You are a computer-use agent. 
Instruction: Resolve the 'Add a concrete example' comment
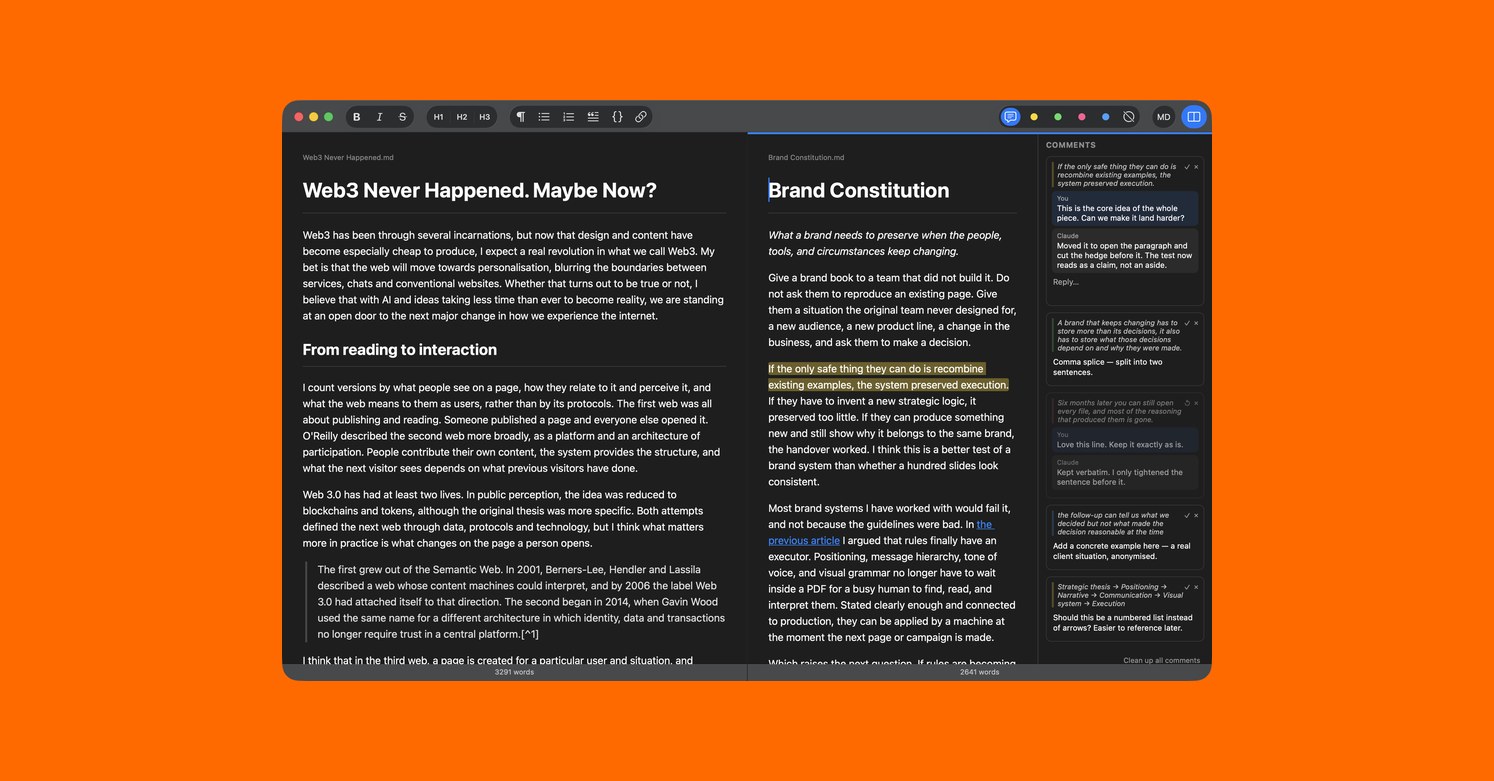pyautogui.click(x=1187, y=515)
